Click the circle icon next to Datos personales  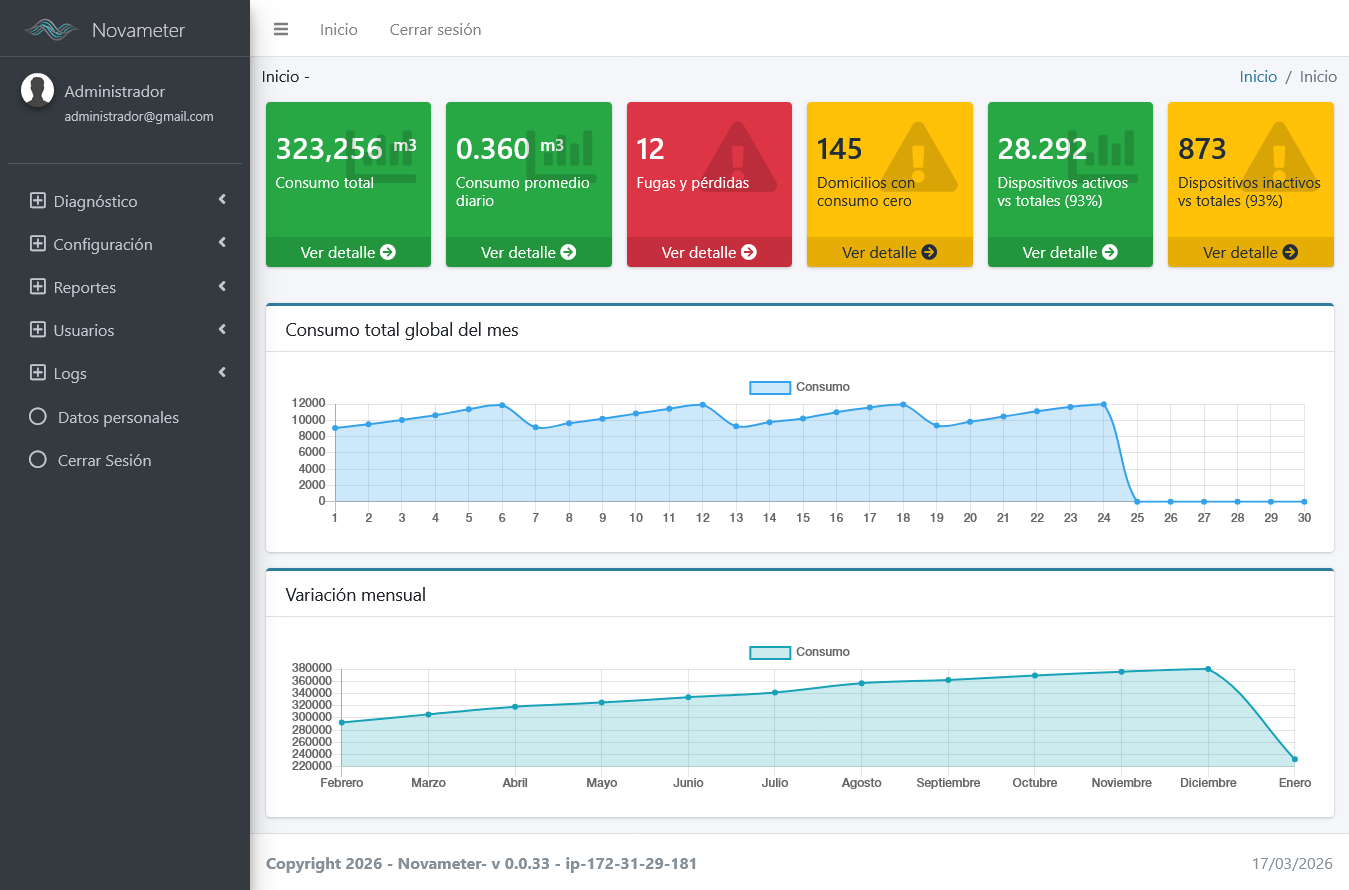click(38, 417)
